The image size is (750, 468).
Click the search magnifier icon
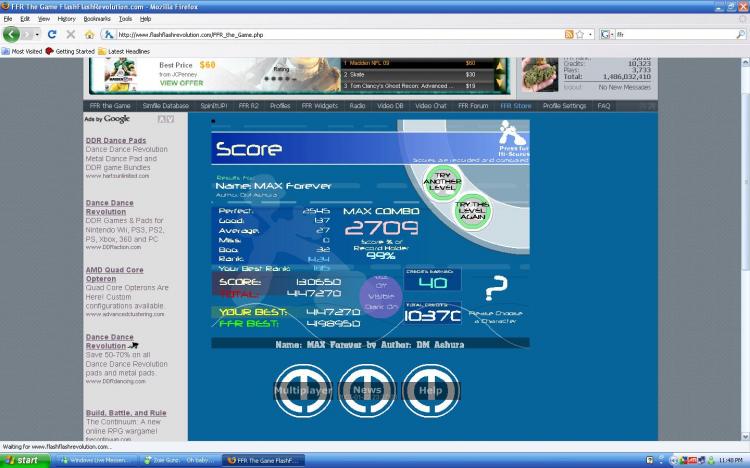coord(740,34)
